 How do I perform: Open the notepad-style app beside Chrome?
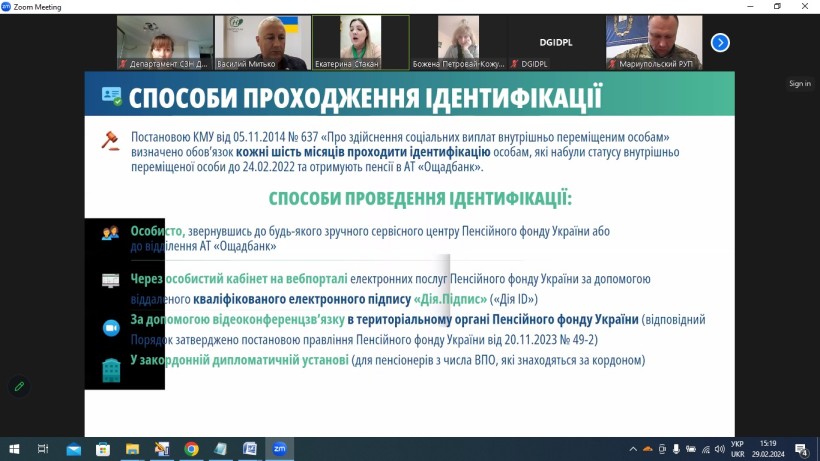[x=221, y=449]
